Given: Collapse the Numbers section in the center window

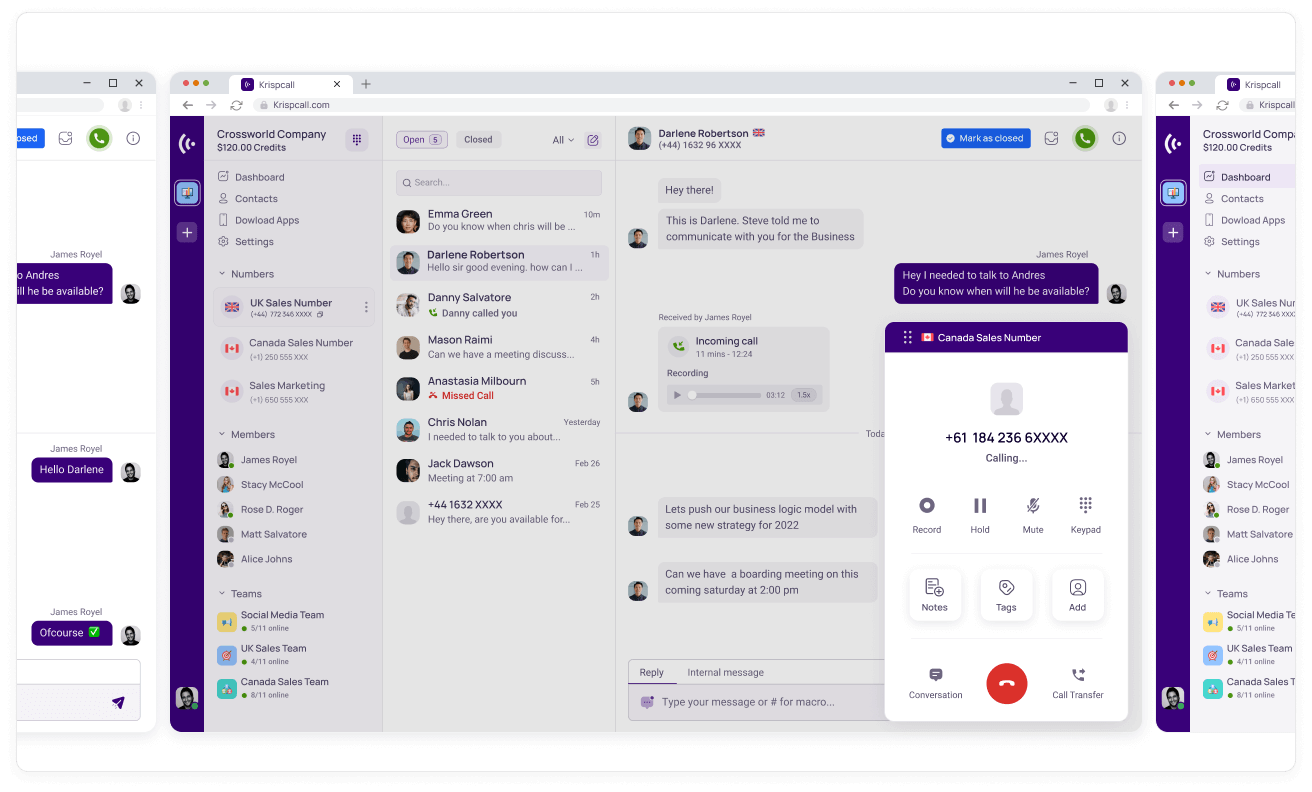Looking at the screenshot, I should [222, 274].
